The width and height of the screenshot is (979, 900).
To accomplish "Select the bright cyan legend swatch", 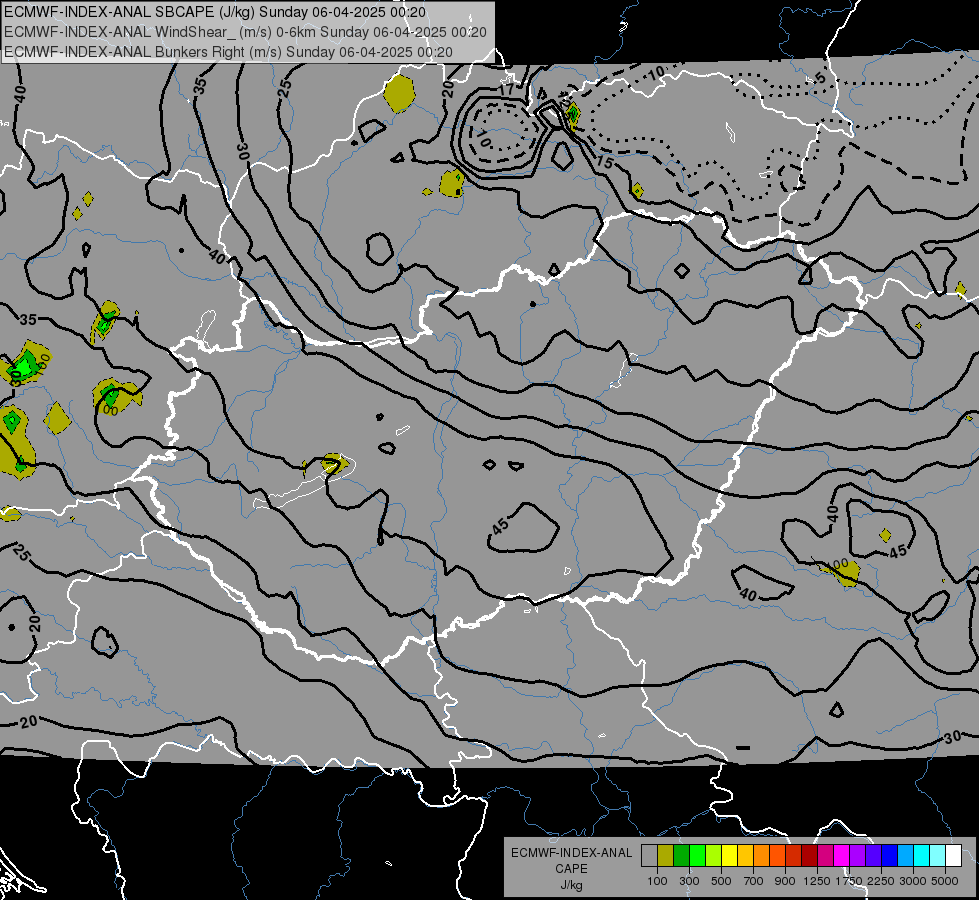I will click(922, 856).
